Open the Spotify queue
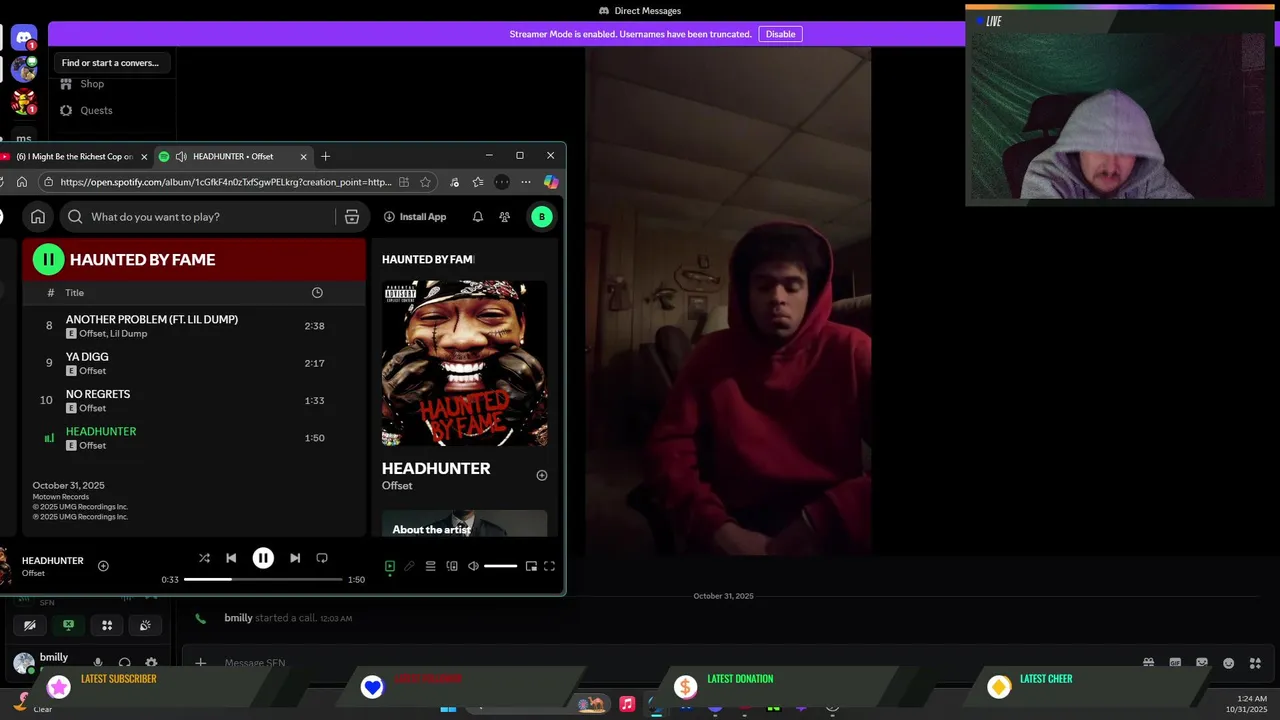This screenshot has height=720, width=1280. tap(430, 566)
